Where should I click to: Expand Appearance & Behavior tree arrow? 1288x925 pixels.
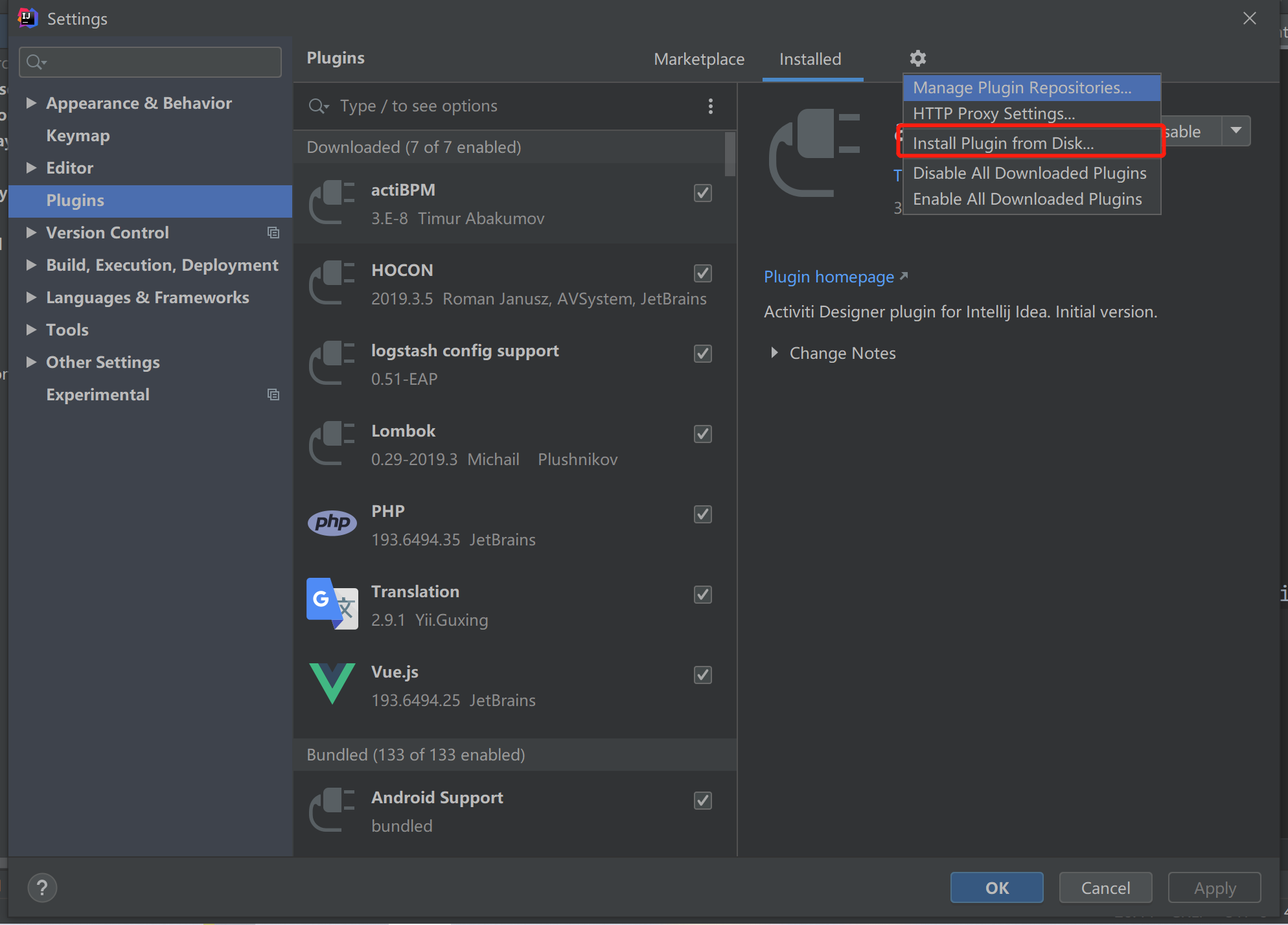coord(30,103)
